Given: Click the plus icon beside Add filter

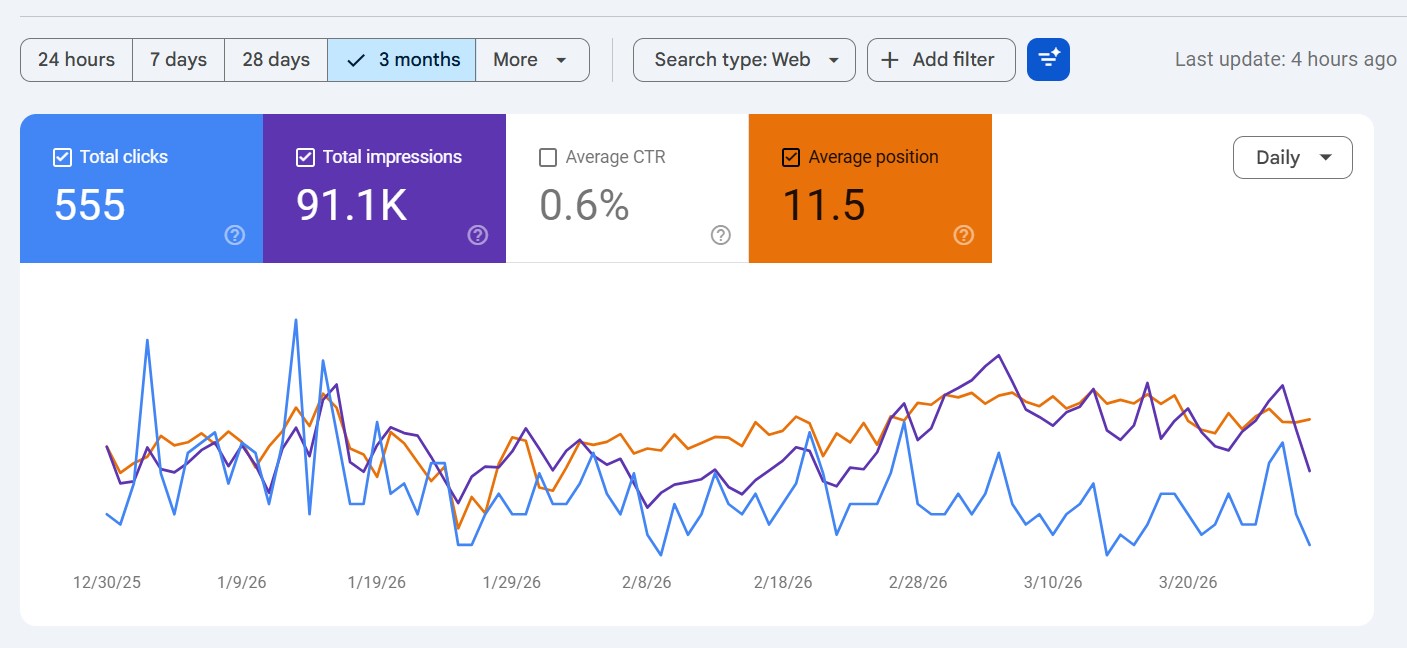Looking at the screenshot, I should pyautogui.click(x=889, y=60).
